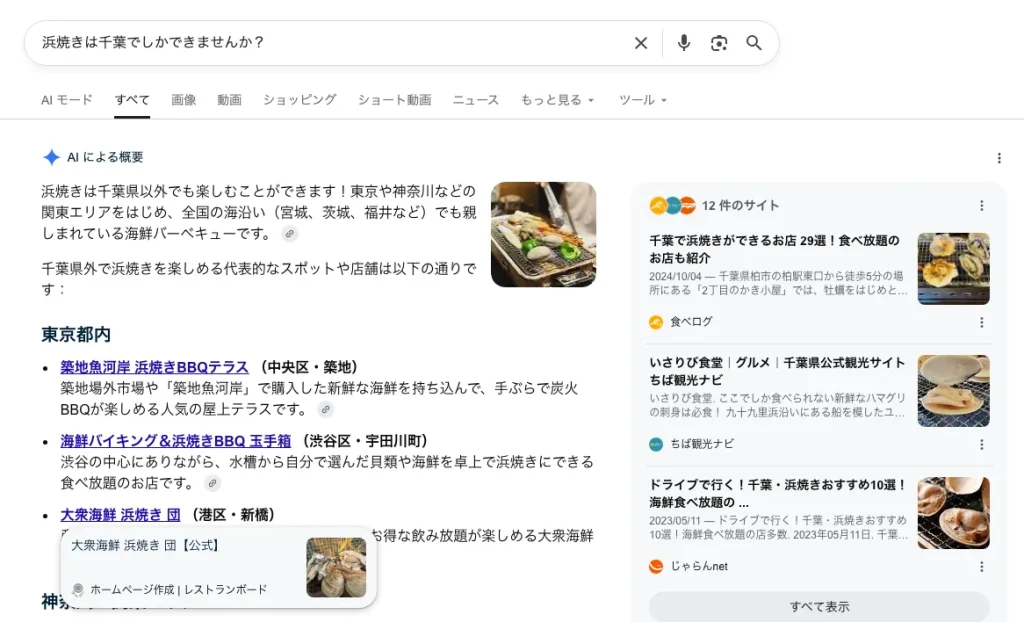Open the 大衆海鮮 浜焼き 団 link

coord(120,515)
